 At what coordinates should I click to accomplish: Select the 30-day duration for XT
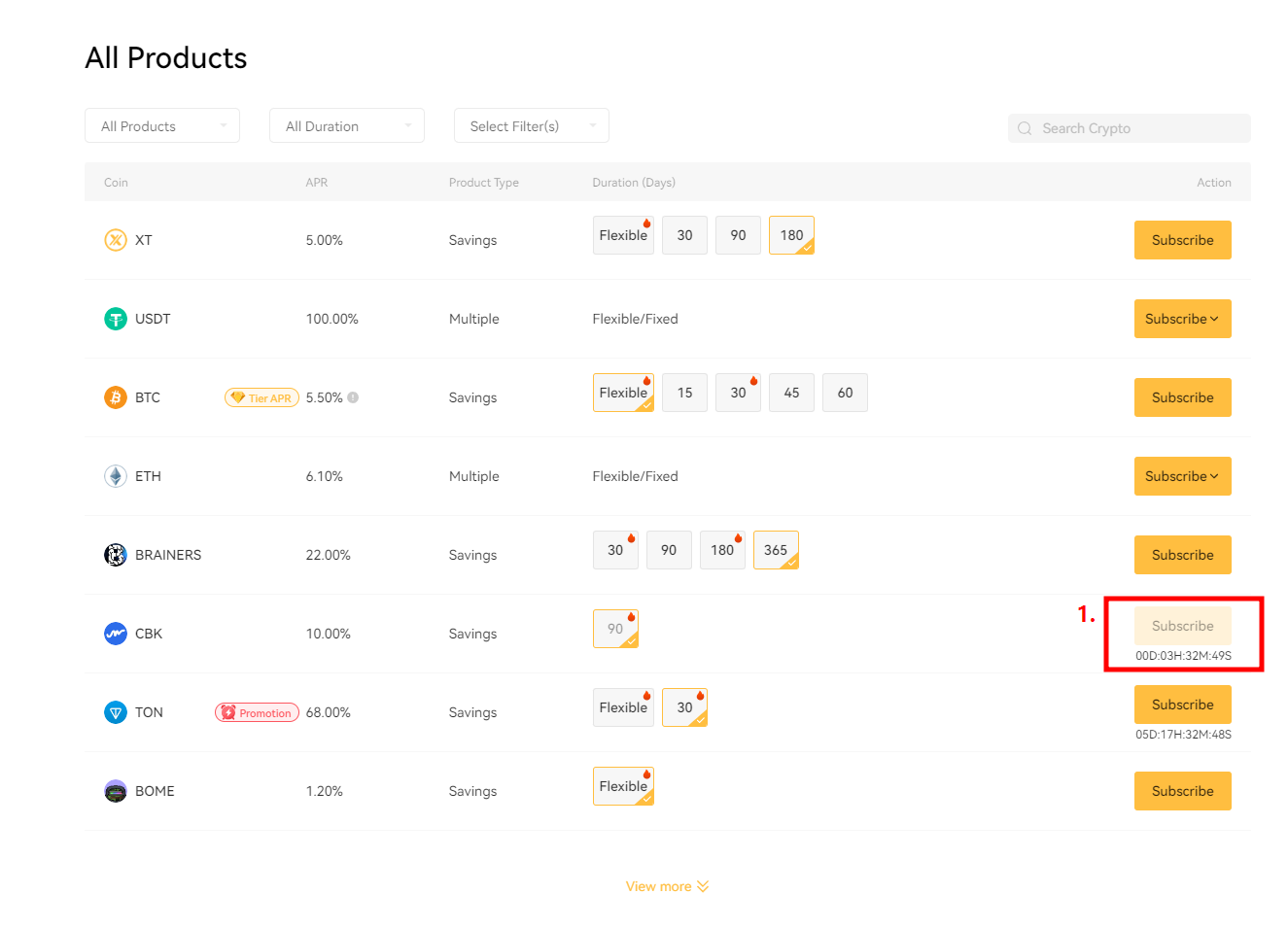point(684,235)
